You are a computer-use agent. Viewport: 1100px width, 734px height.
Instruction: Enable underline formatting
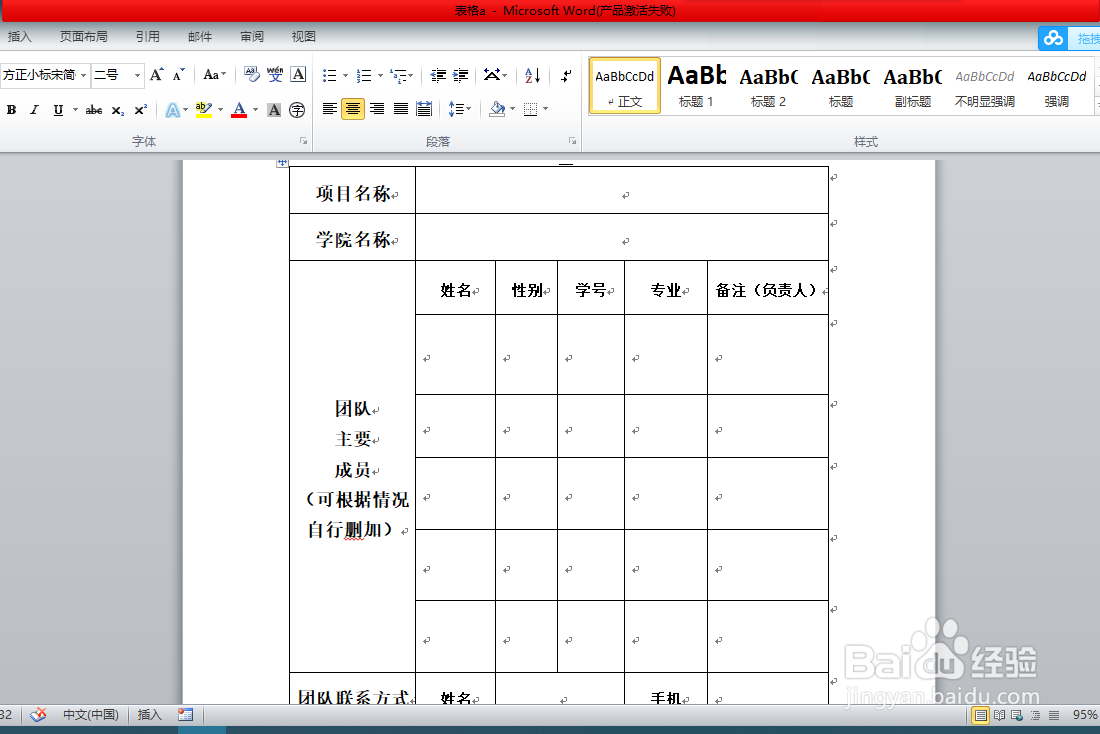point(58,109)
